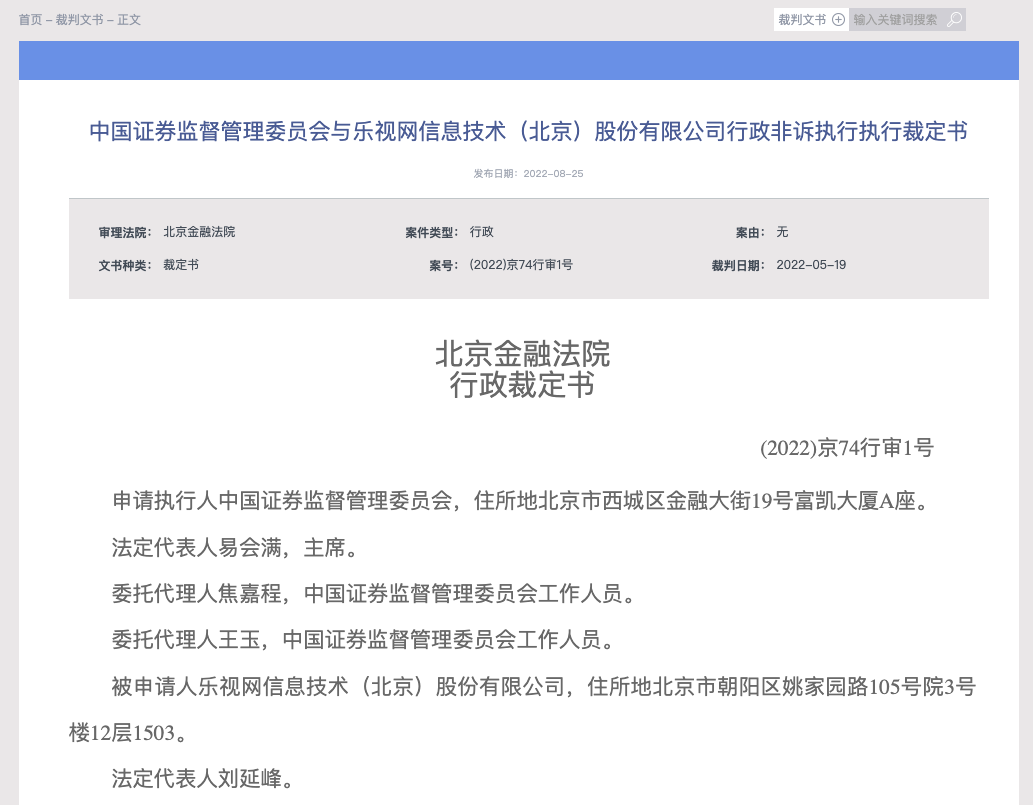Click case type value 行政

click(482, 232)
